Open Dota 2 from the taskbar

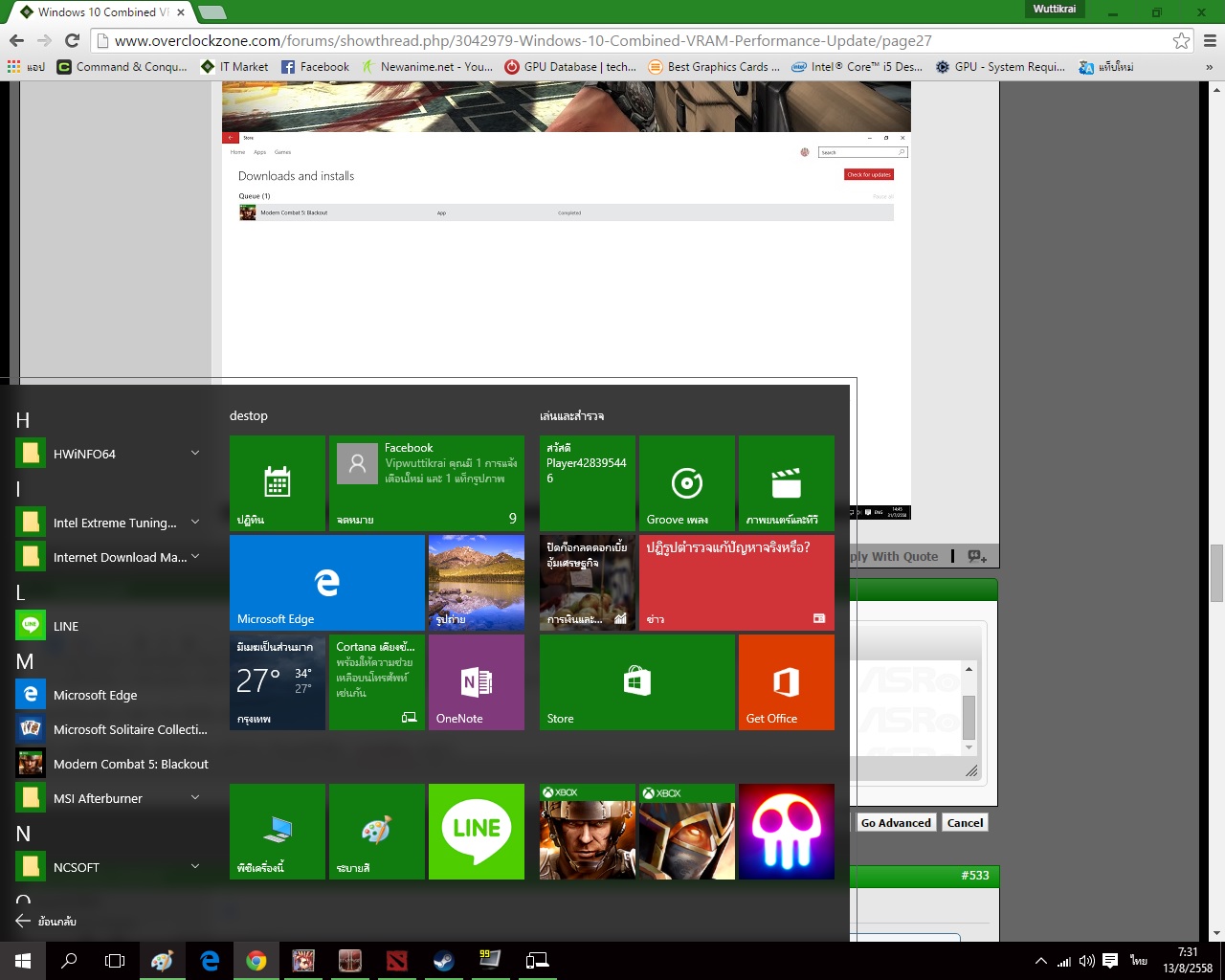(x=396, y=961)
